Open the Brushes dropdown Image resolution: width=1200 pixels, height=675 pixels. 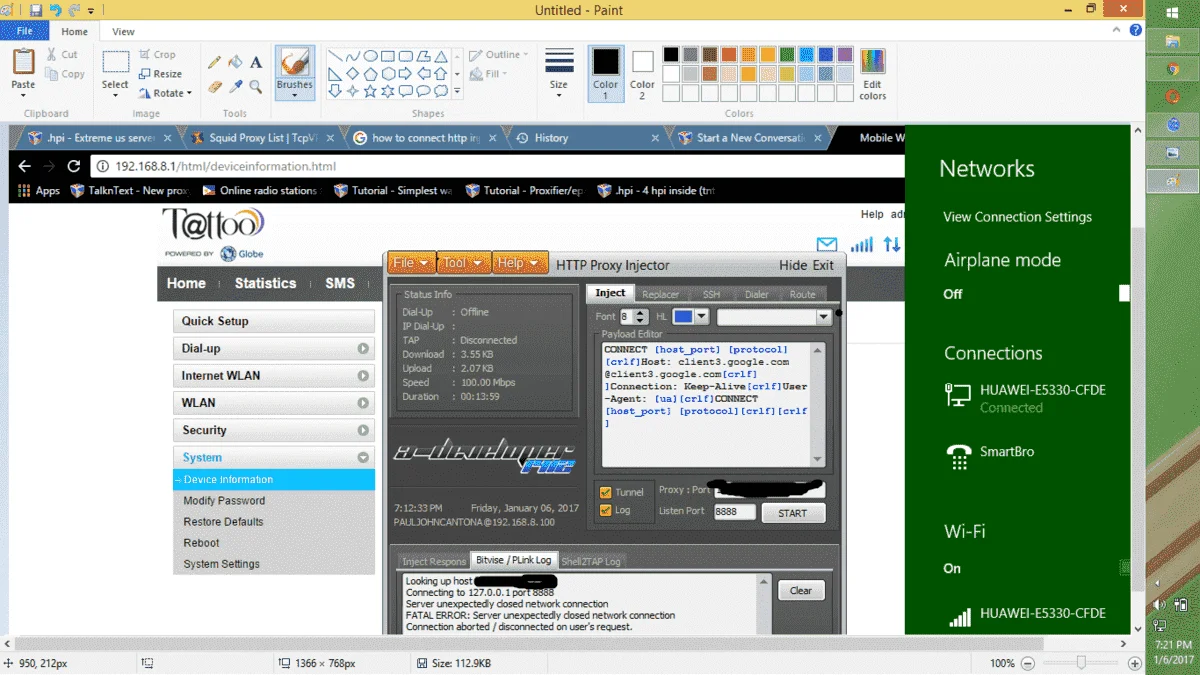294,96
